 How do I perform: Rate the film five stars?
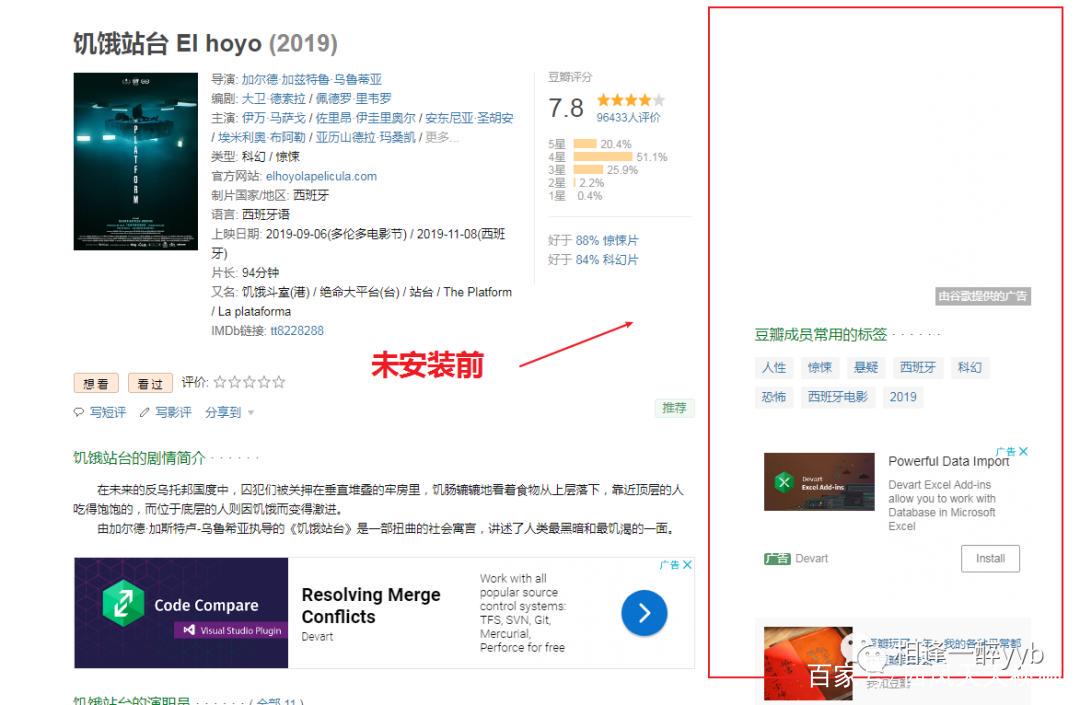point(278,382)
